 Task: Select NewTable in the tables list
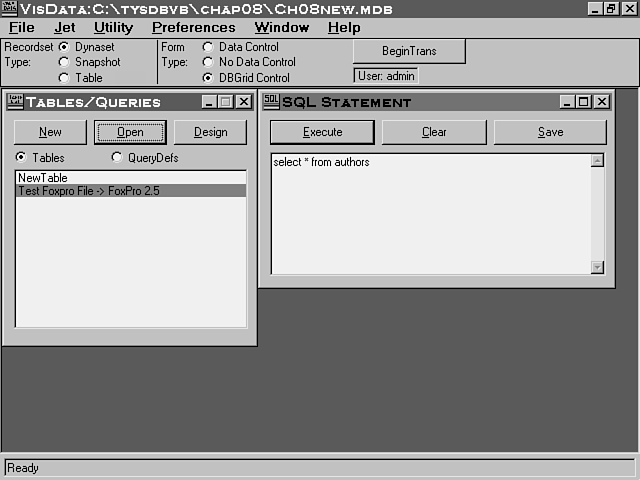point(43,178)
